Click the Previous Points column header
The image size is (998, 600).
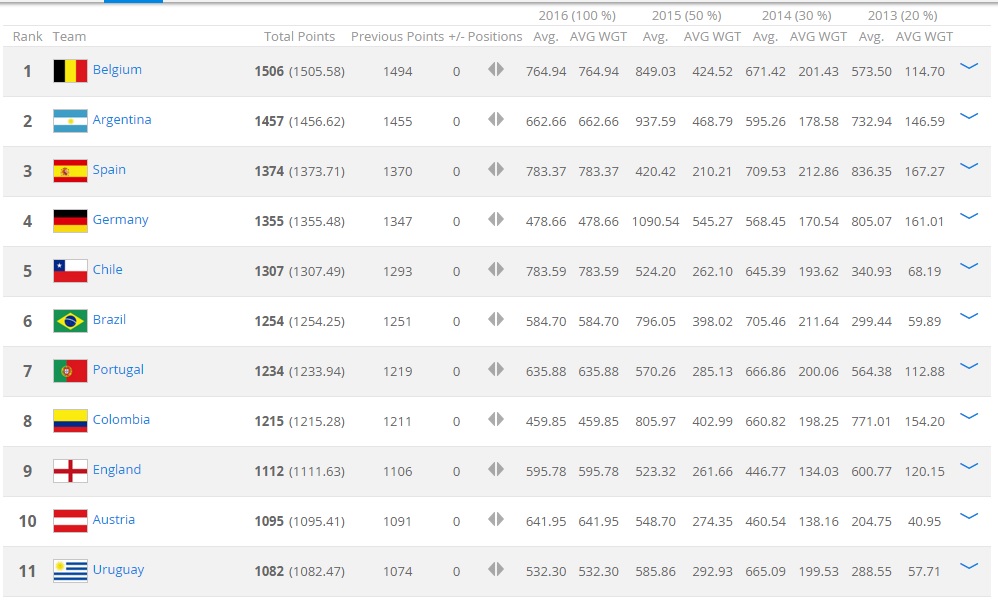coord(397,36)
